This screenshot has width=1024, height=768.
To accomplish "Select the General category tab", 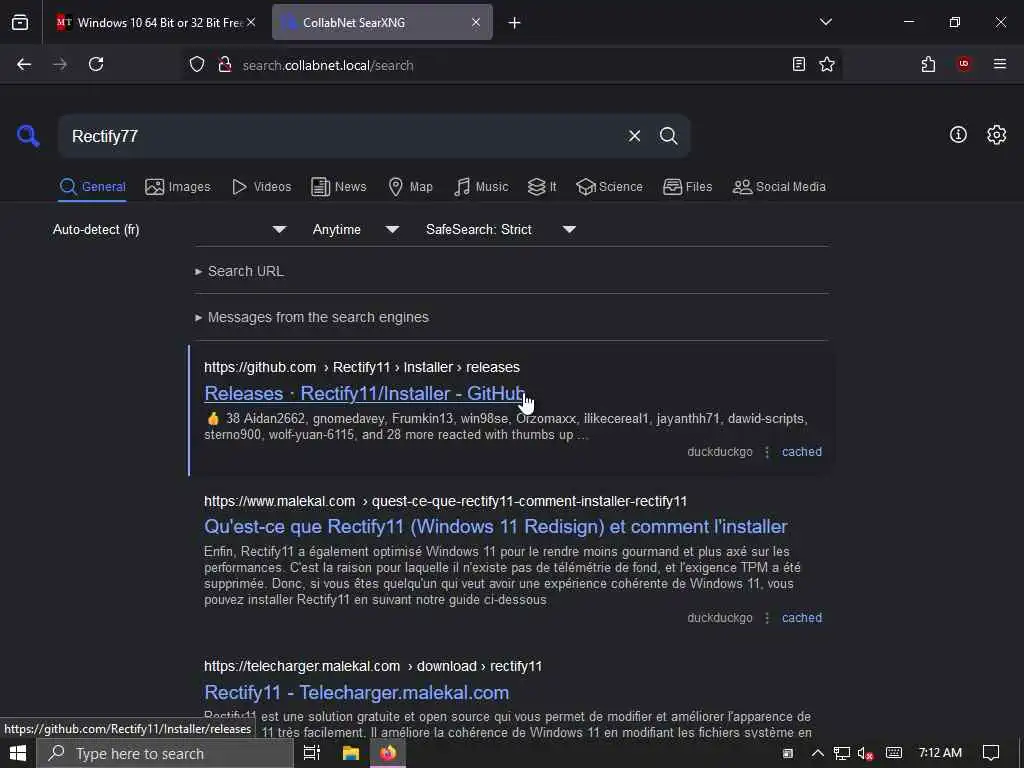I will click(x=92, y=187).
